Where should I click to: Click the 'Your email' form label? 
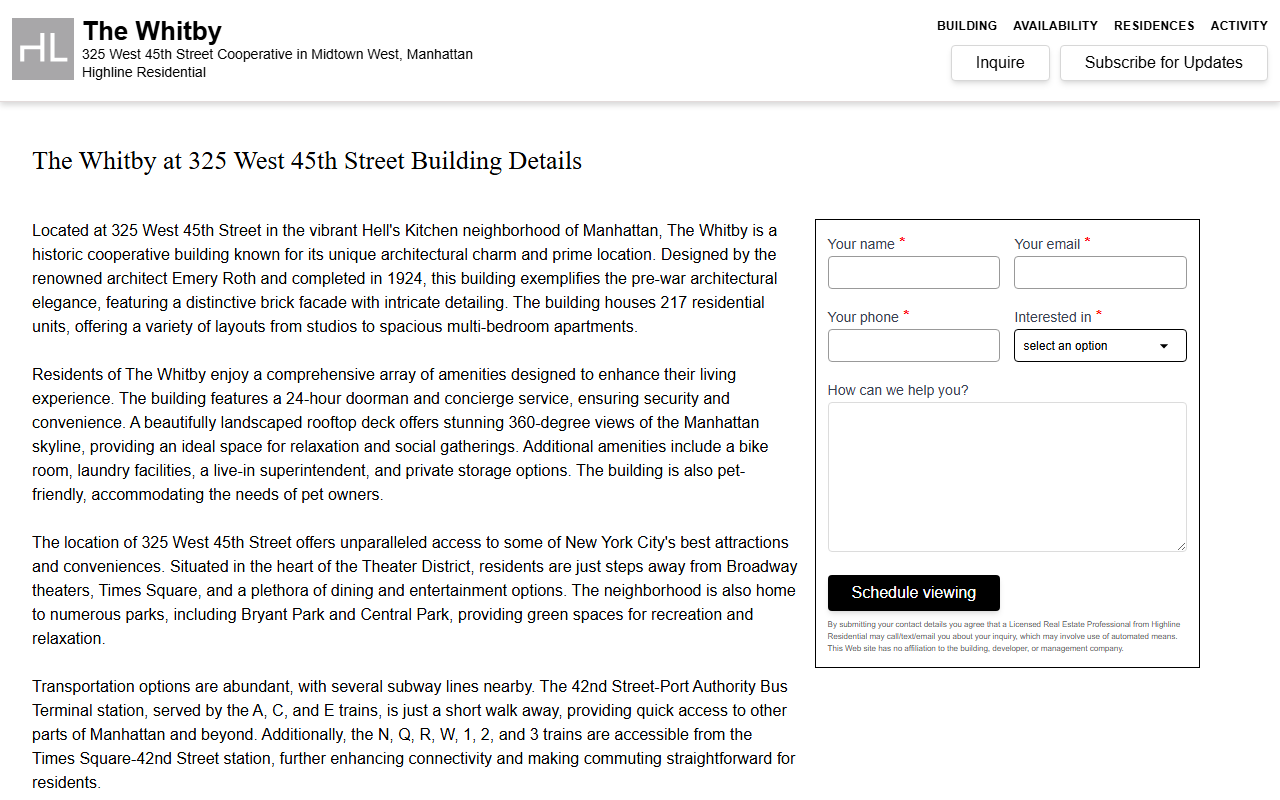[x=1047, y=244]
